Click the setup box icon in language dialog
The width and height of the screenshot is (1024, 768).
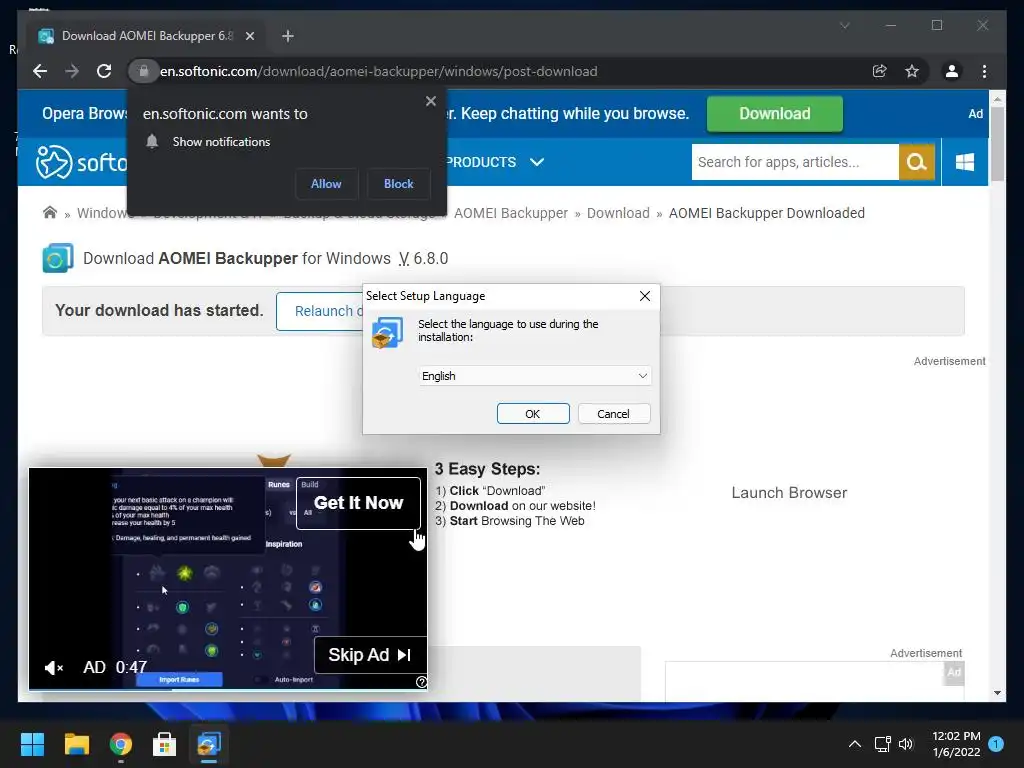(x=387, y=333)
